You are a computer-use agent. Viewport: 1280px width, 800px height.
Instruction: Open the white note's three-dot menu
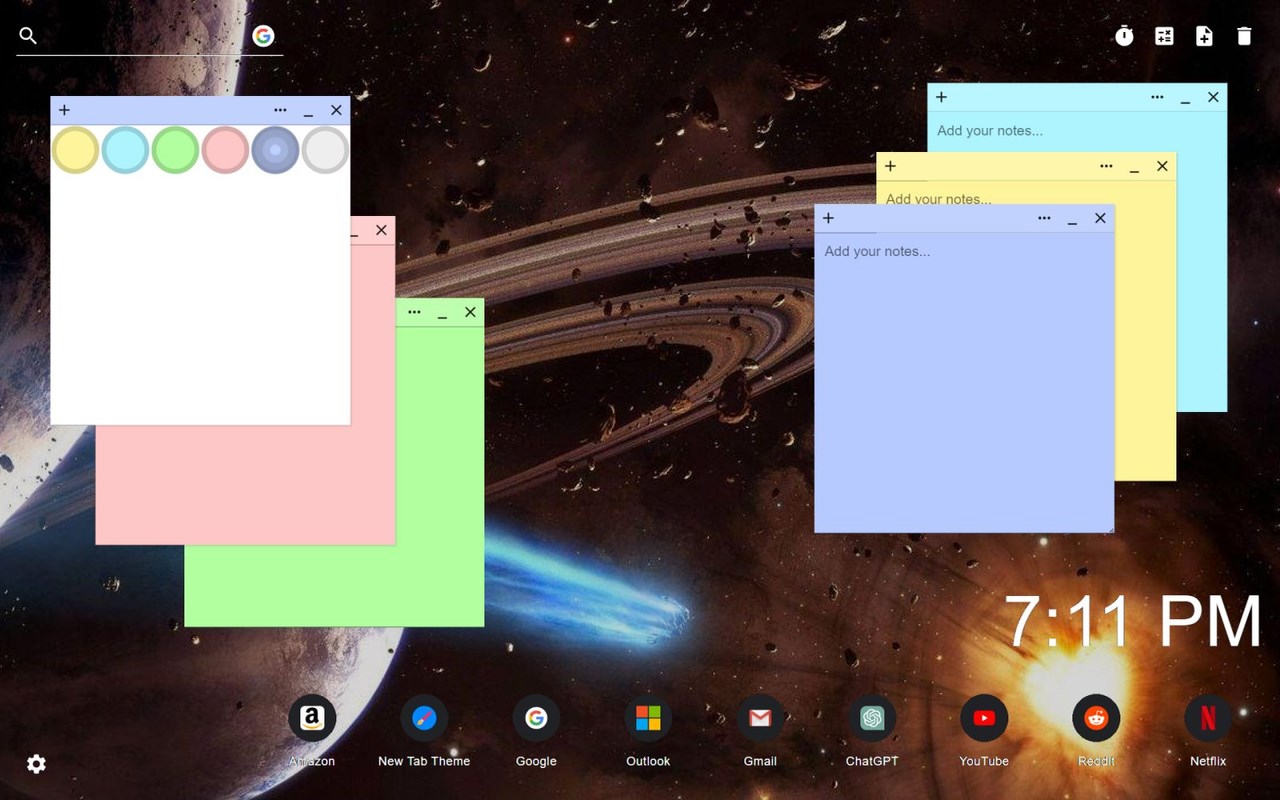280,110
